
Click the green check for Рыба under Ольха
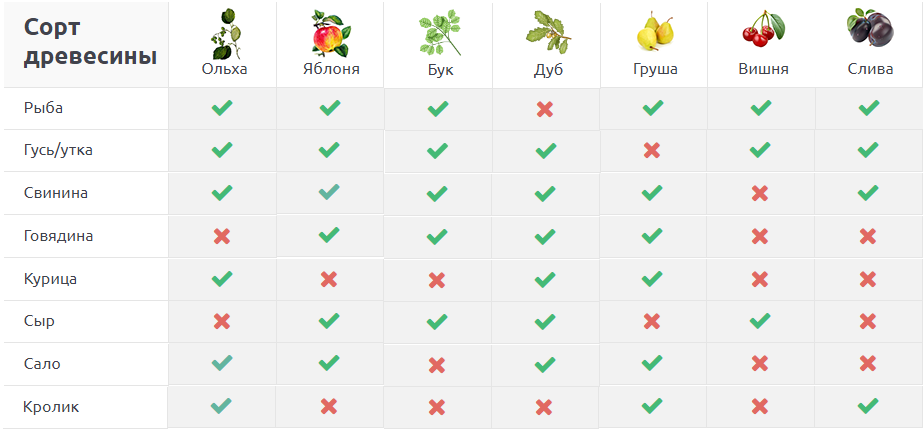[222, 108]
